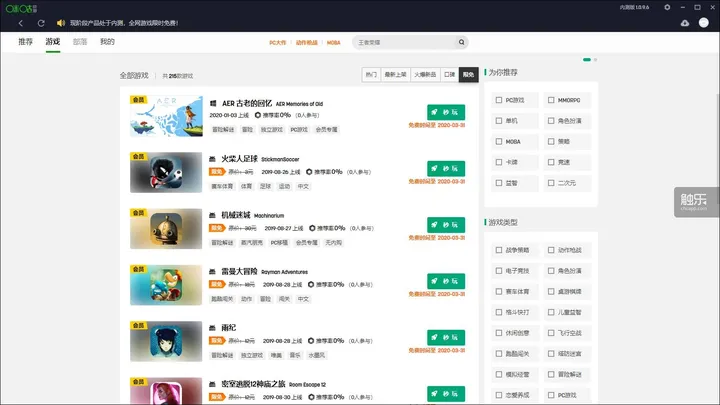Click the recommendation rate icon for 雷曼大冒险
720x405 pixels.
pyautogui.click(x=311, y=285)
